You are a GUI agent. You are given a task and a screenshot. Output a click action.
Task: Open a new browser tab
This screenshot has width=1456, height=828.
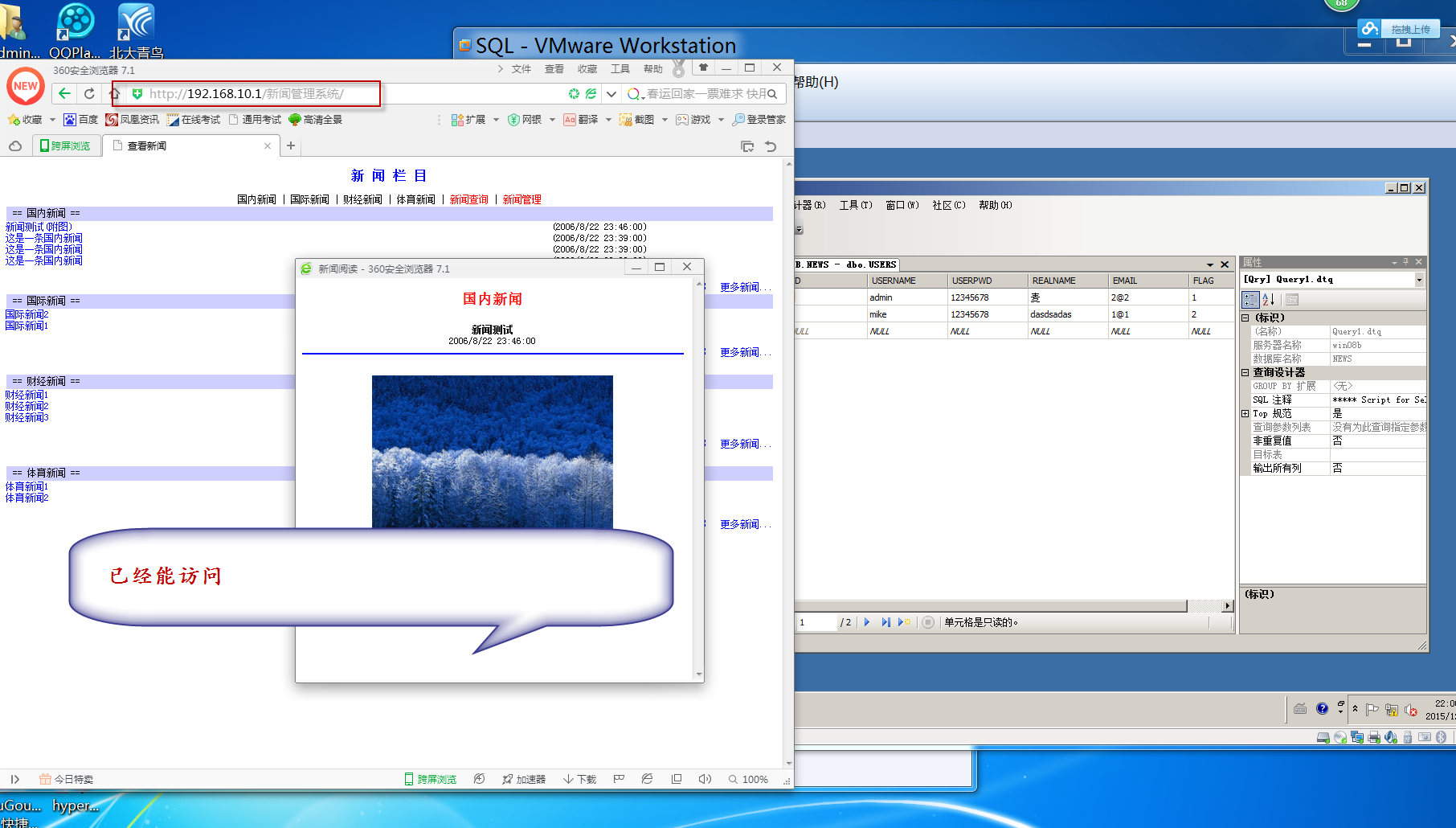(x=291, y=146)
